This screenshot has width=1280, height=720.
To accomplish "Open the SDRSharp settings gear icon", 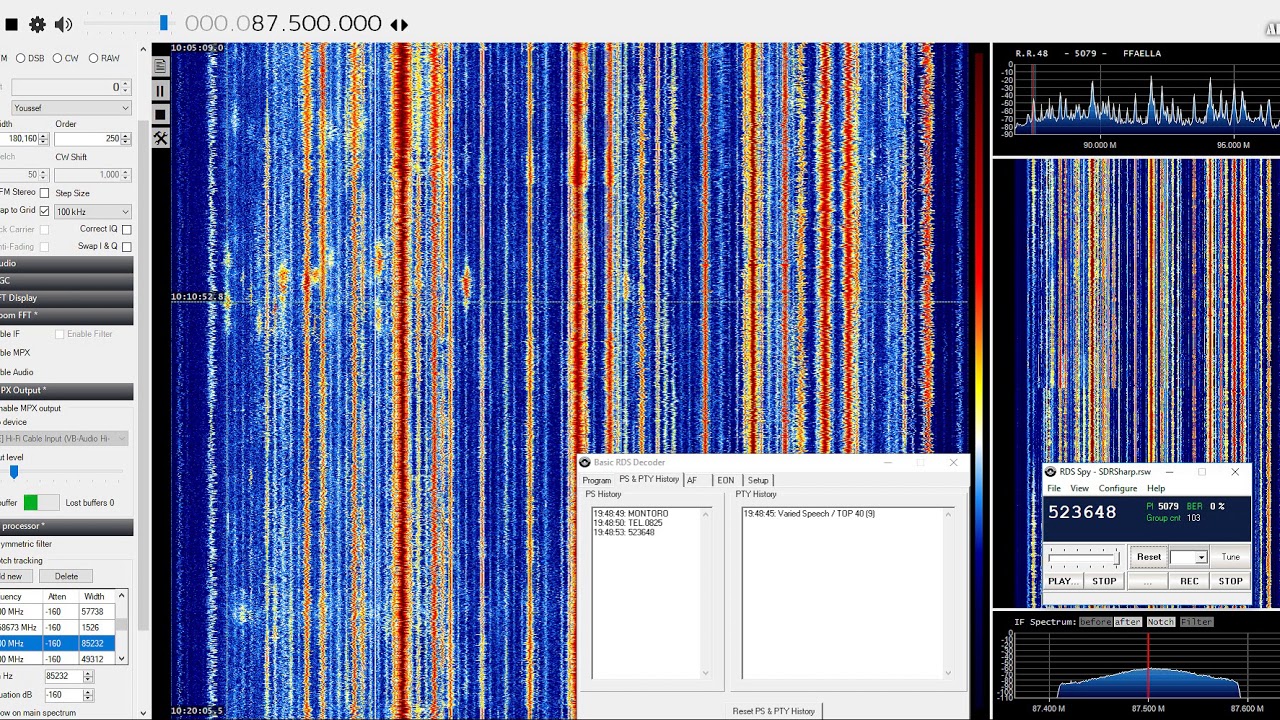I will tap(38, 24).
